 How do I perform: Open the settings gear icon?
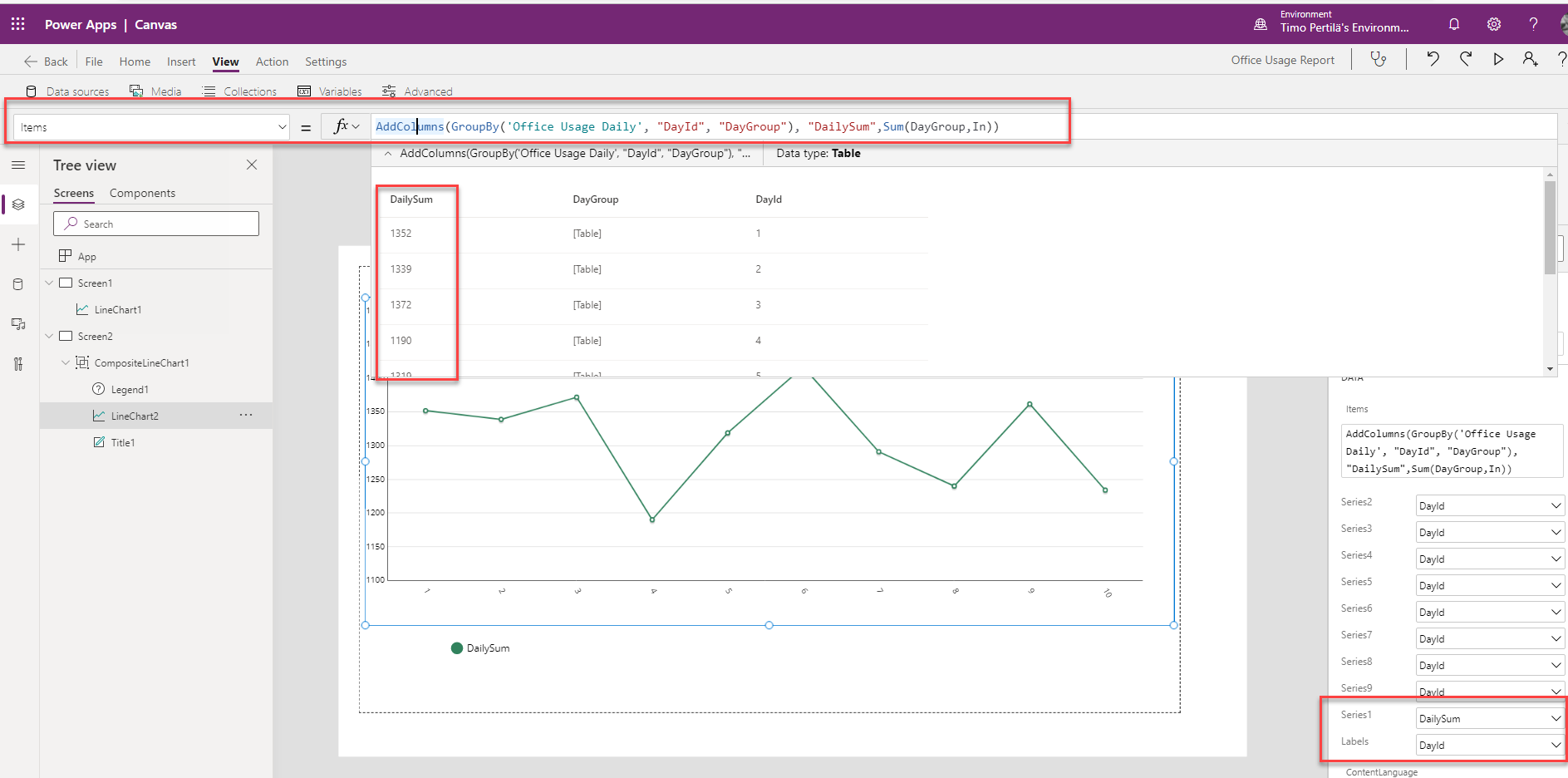tap(1494, 24)
